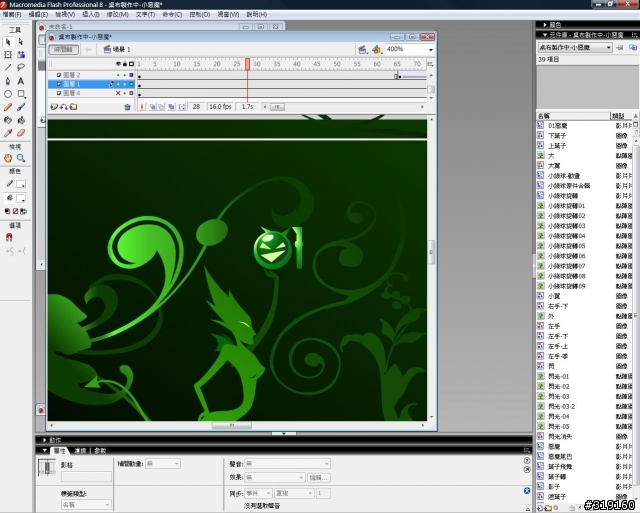
Task: Show hidden layer 4 via red X
Action: pos(118,93)
